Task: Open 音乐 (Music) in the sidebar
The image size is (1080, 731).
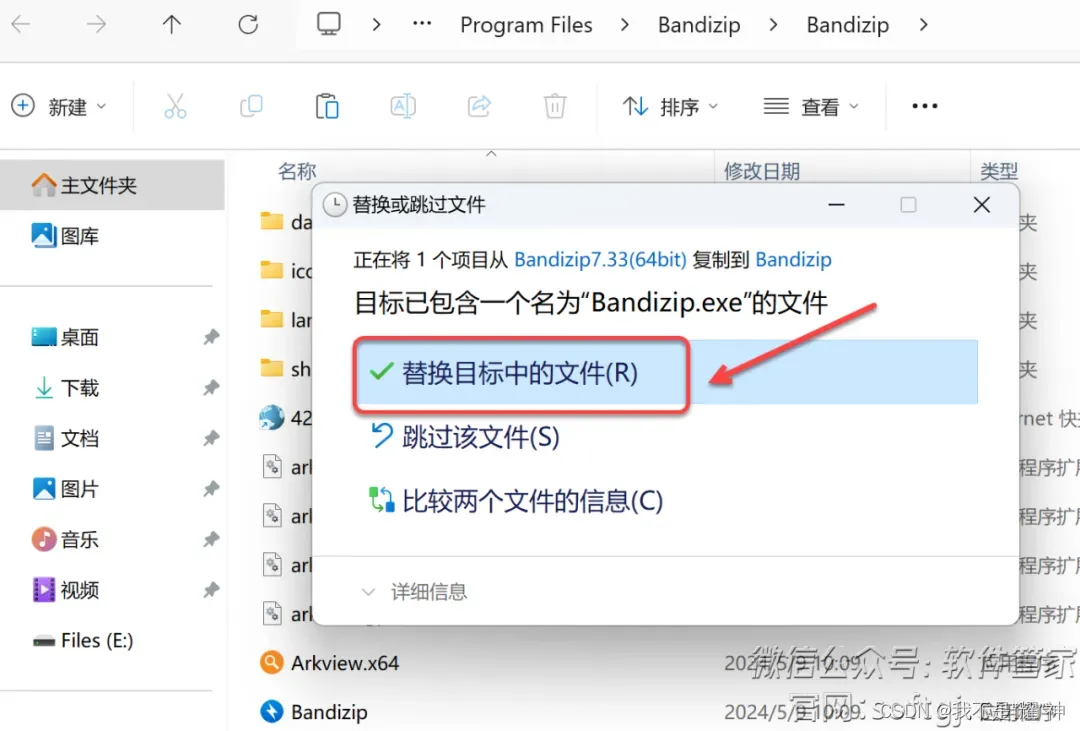Action: pyautogui.click(x=65, y=539)
